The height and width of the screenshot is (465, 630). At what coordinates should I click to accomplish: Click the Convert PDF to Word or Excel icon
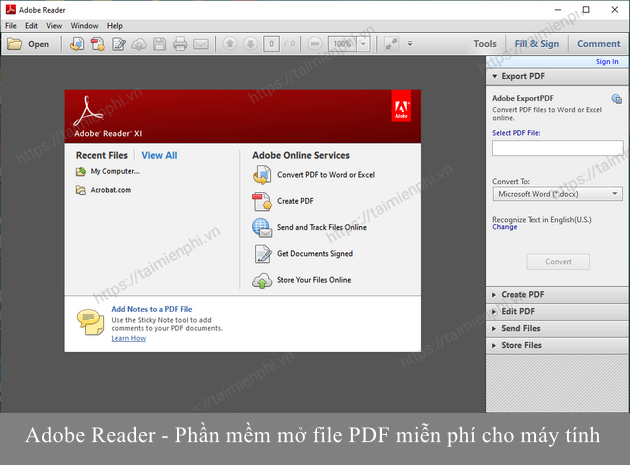(262, 175)
